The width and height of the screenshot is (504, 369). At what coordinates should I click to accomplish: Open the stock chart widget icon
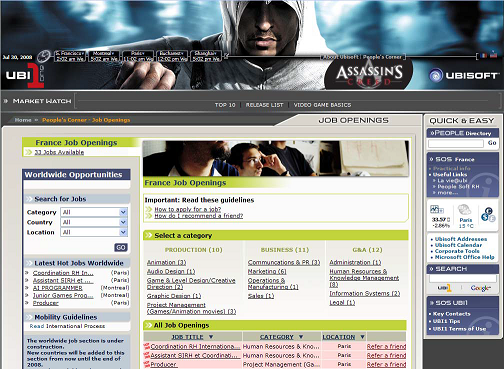(x=436, y=210)
